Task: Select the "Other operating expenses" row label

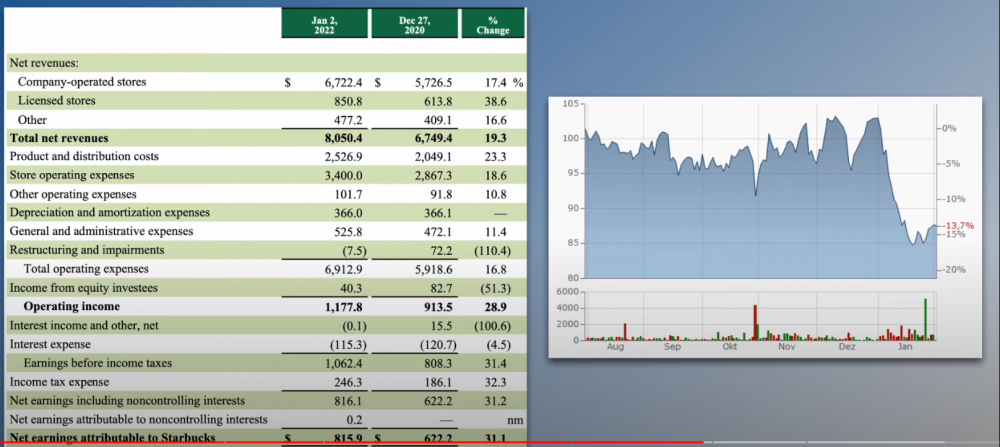Action: [x=72, y=194]
